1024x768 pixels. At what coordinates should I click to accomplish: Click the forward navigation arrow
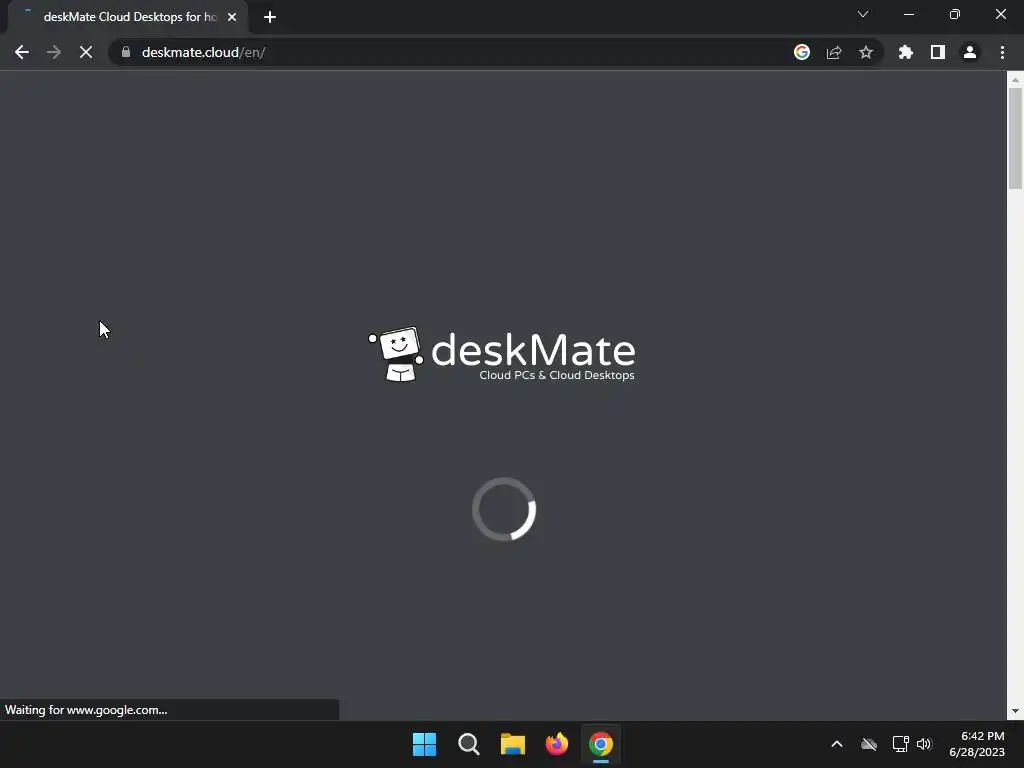click(x=54, y=52)
